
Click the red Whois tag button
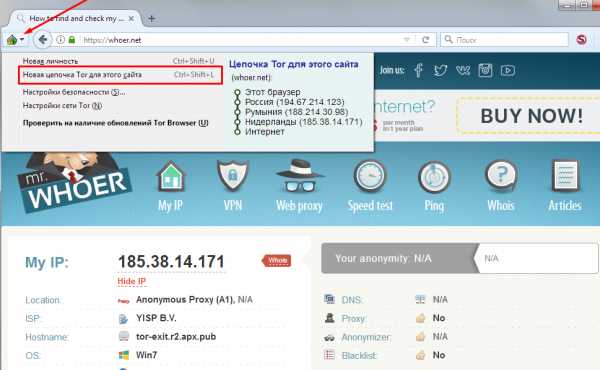click(x=277, y=261)
